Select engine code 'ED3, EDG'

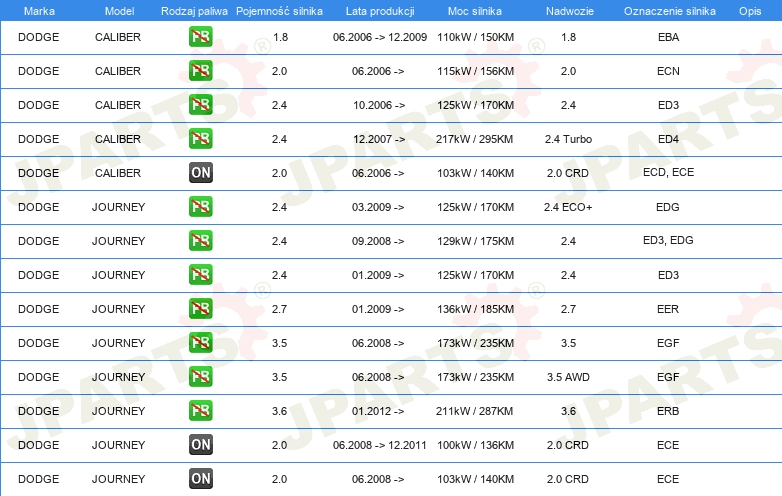tap(668, 240)
